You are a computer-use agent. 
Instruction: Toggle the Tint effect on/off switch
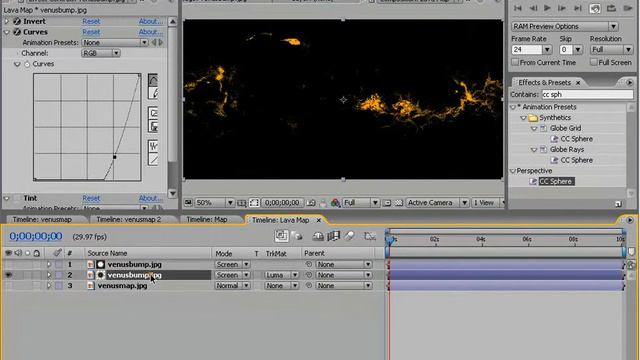pos(17,198)
